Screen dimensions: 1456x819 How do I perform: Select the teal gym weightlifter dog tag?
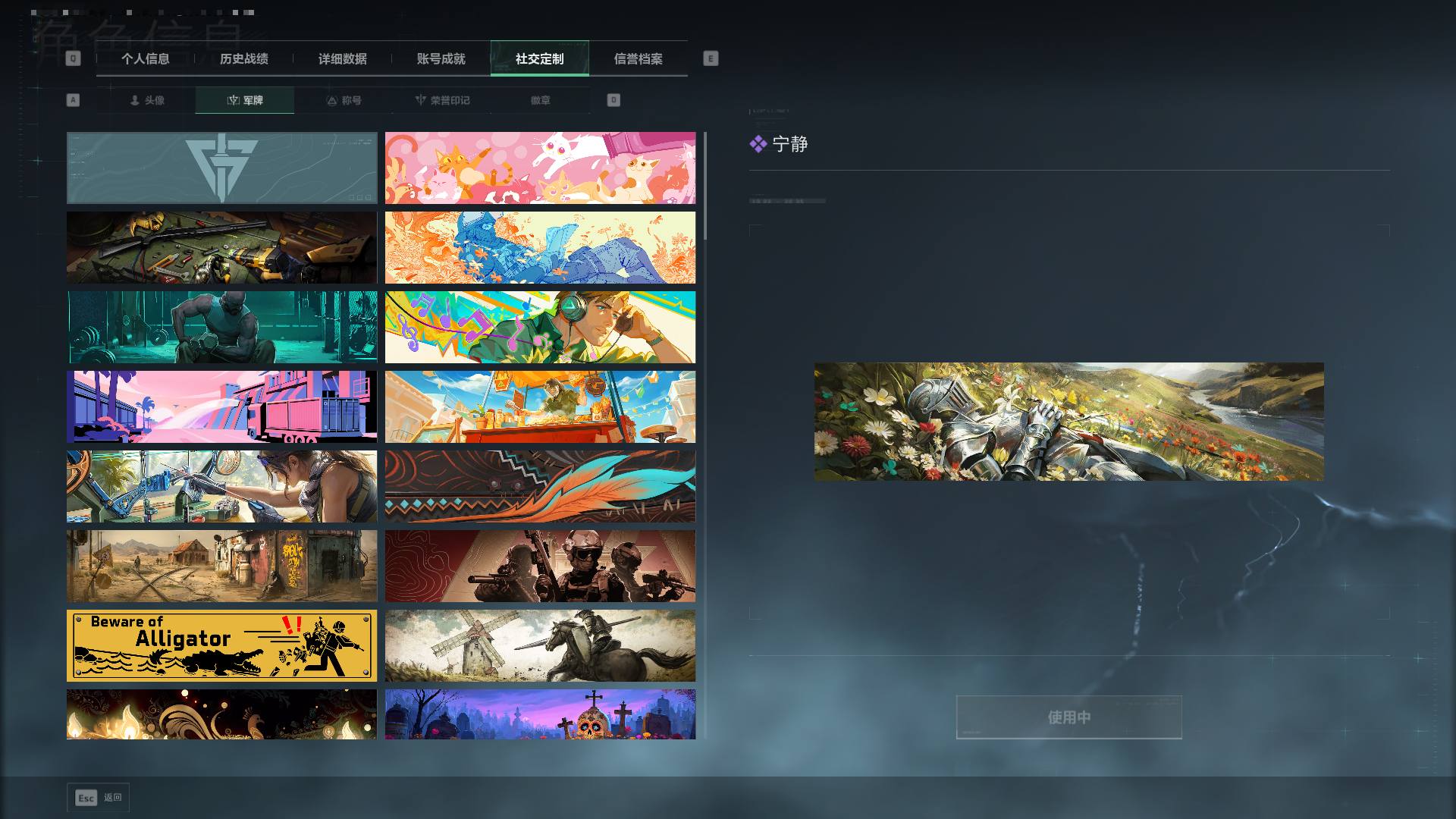point(221,328)
